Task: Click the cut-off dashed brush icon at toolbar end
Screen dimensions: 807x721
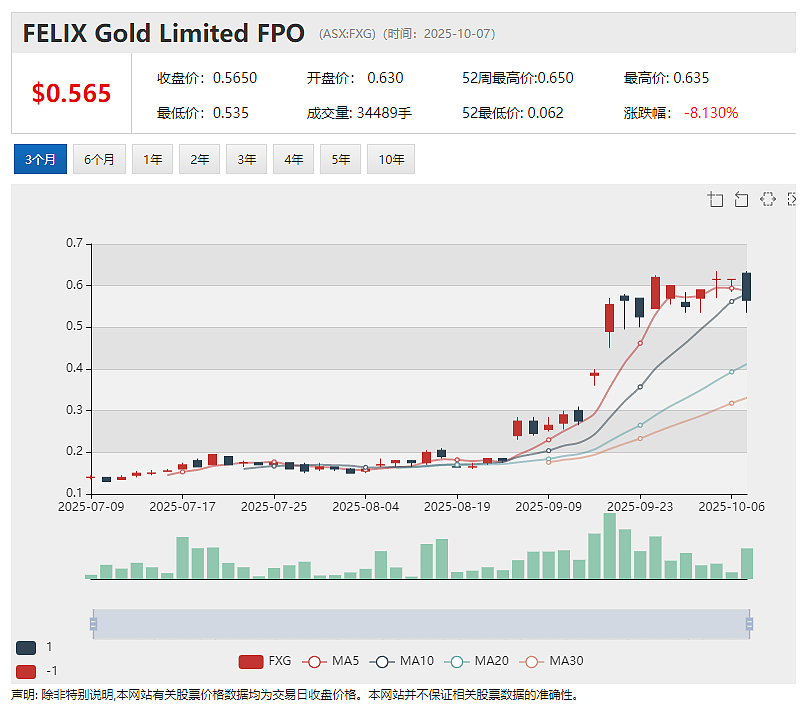Action: pyautogui.click(x=792, y=199)
